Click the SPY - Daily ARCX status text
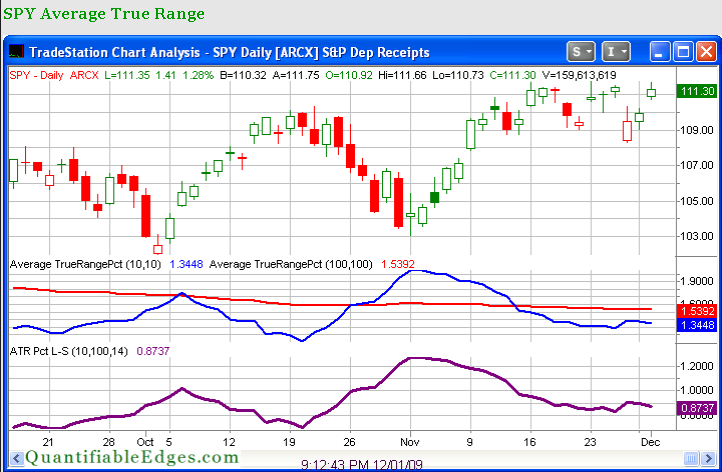The image size is (722, 472). tap(54, 75)
